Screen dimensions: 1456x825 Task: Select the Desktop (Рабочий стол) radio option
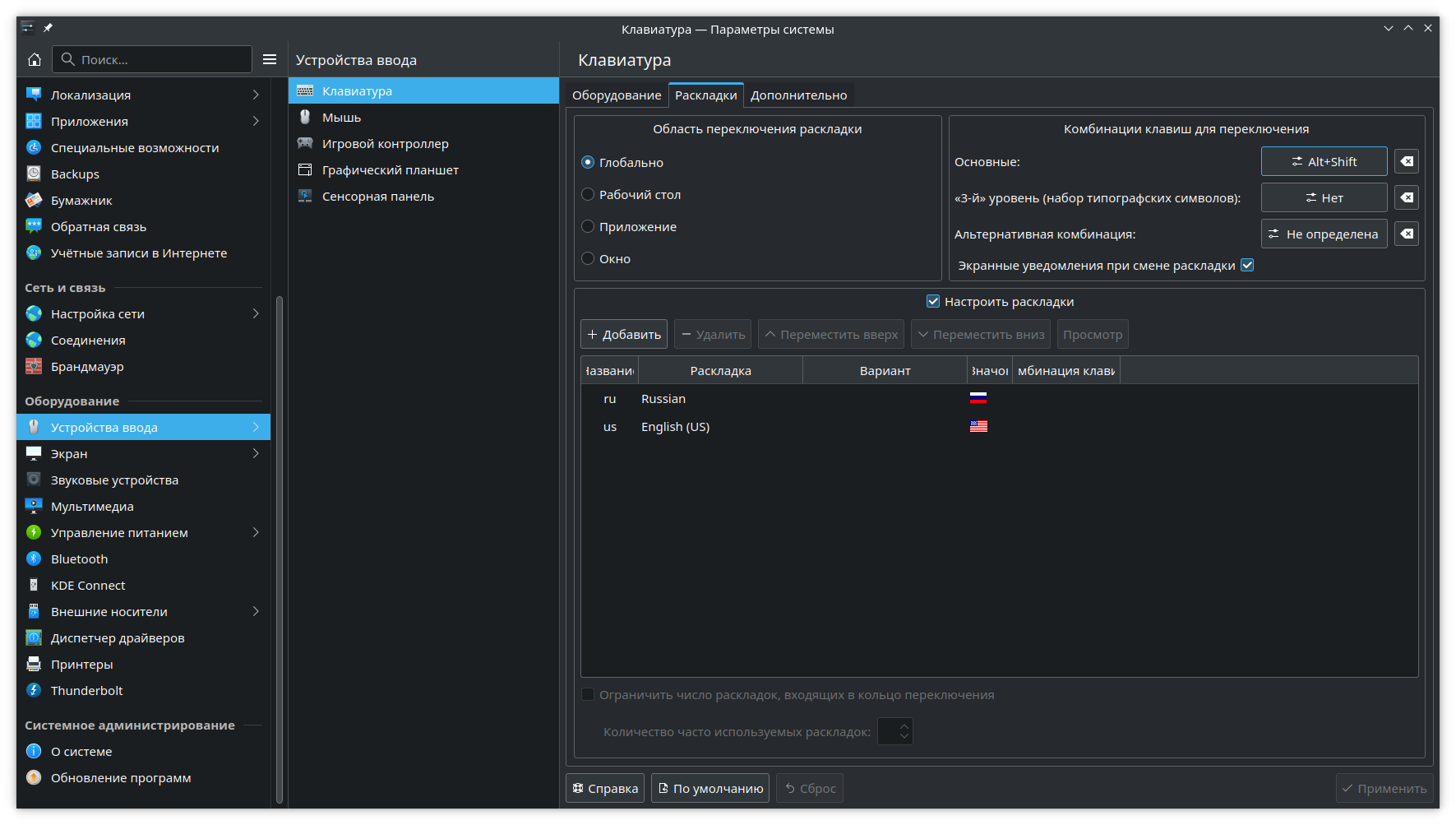click(x=588, y=194)
